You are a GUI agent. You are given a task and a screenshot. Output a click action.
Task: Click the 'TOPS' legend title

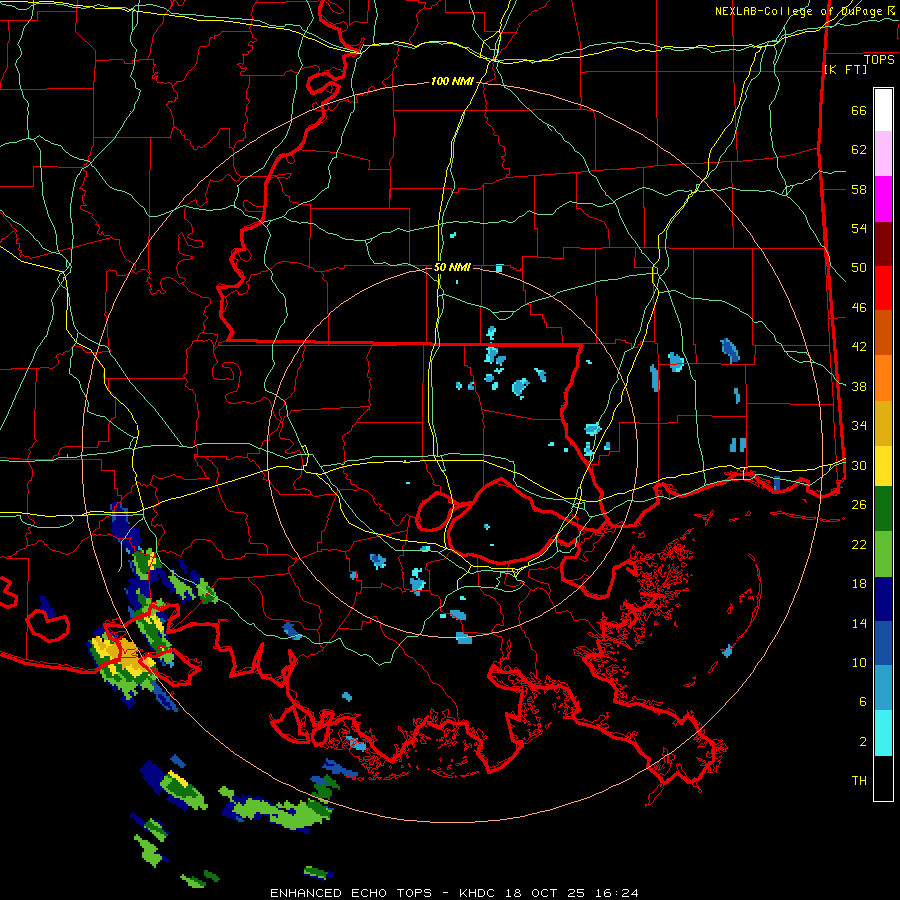[879, 60]
